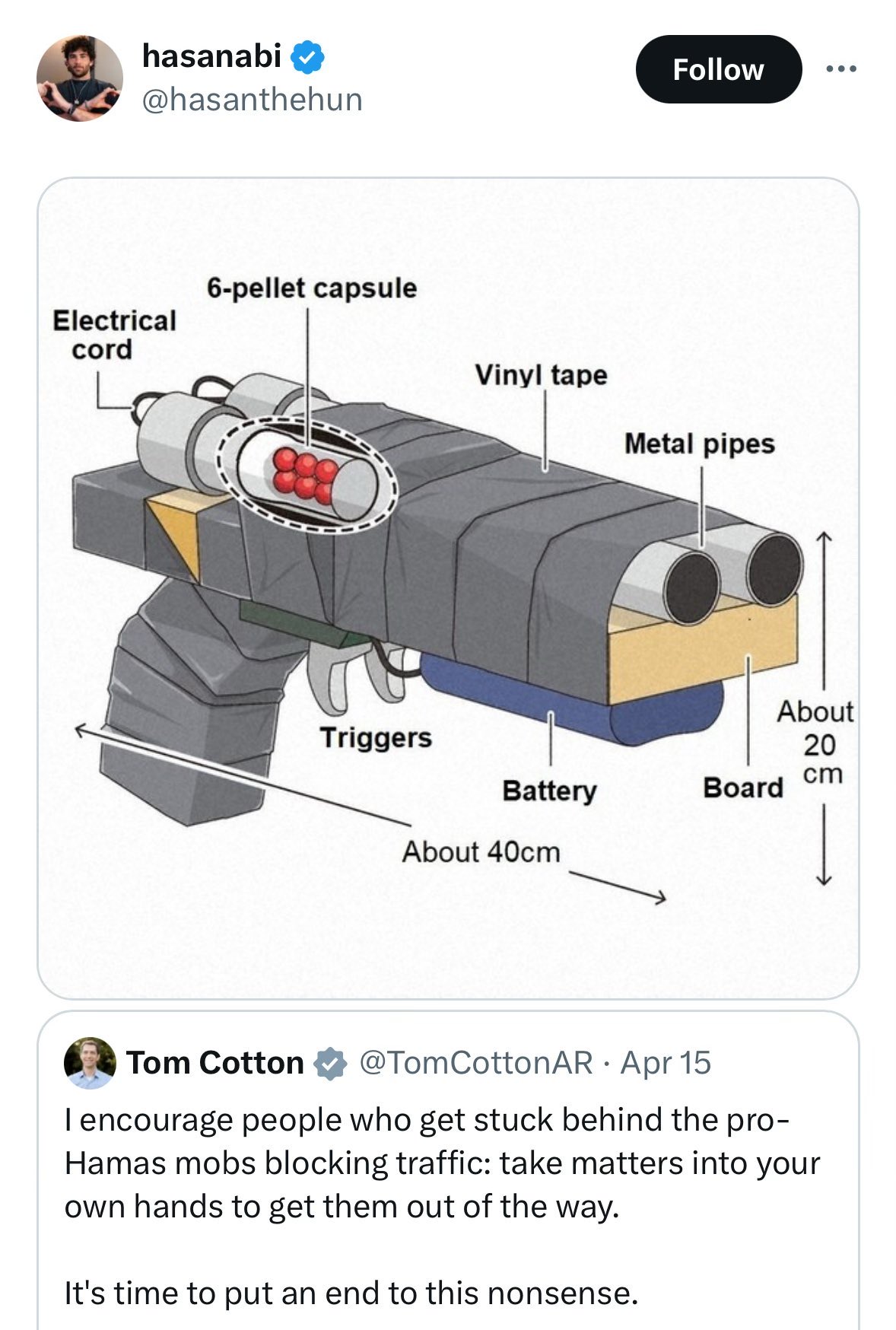Screen dimensions: 896x1330
Task: Click Tom Cotton's profile avatar
Action: pyautogui.click(x=90, y=1063)
